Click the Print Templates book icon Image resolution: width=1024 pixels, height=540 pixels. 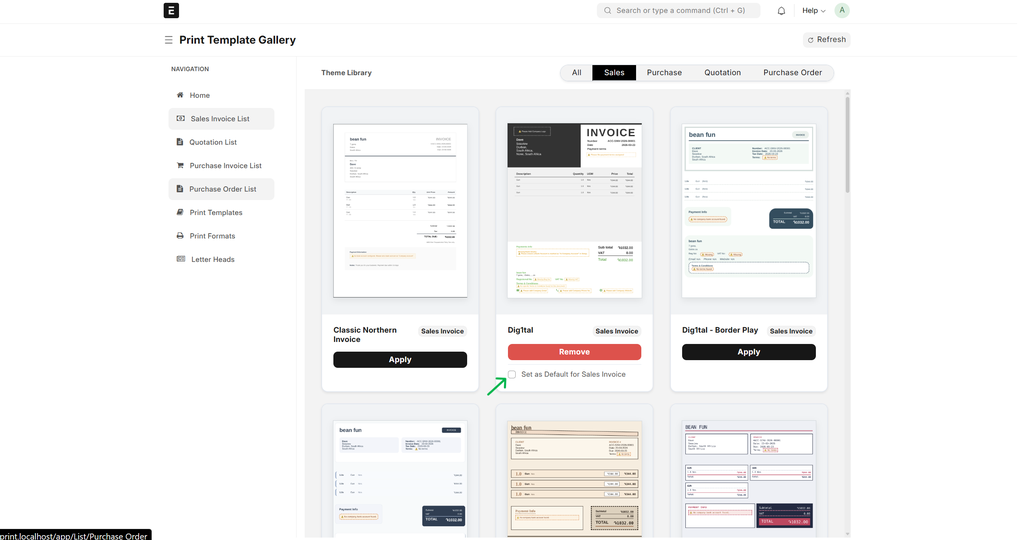pos(180,213)
